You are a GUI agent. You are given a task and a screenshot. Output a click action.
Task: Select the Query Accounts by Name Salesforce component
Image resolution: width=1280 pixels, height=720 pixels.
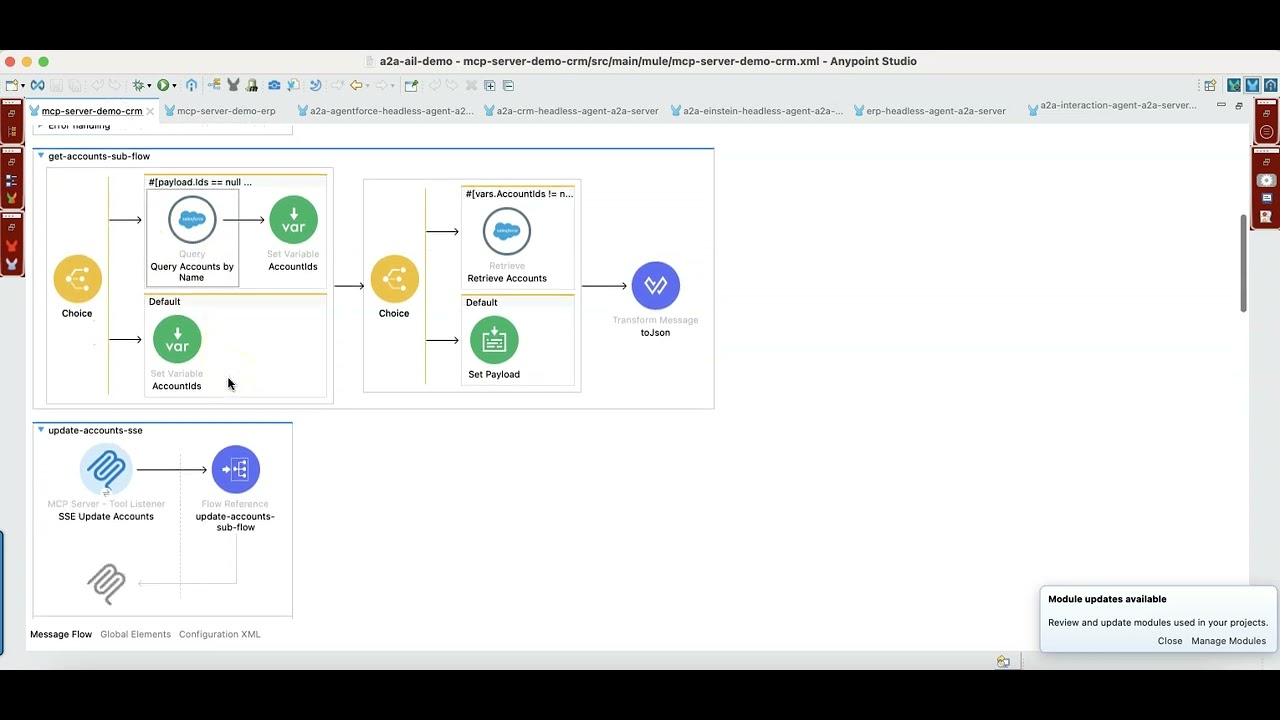tap(192, 220)
